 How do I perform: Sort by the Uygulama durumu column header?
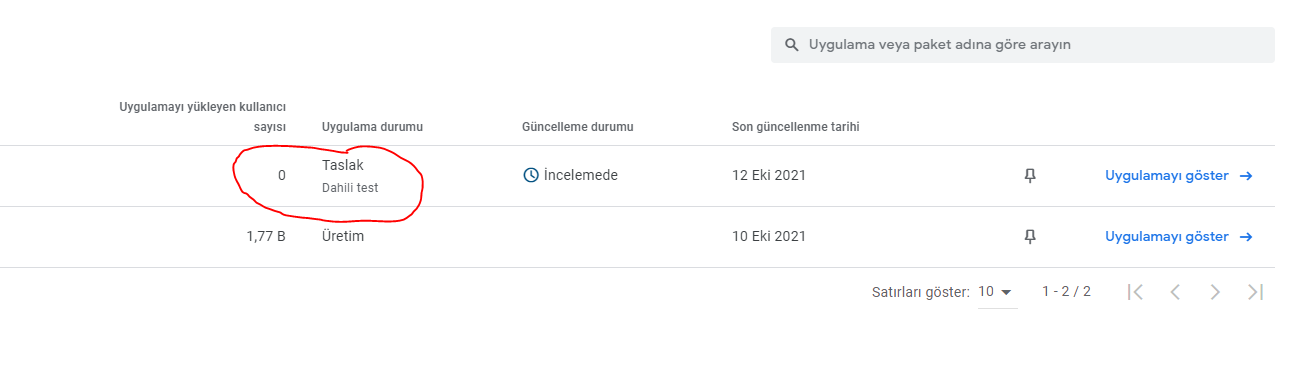click(372, 127)
